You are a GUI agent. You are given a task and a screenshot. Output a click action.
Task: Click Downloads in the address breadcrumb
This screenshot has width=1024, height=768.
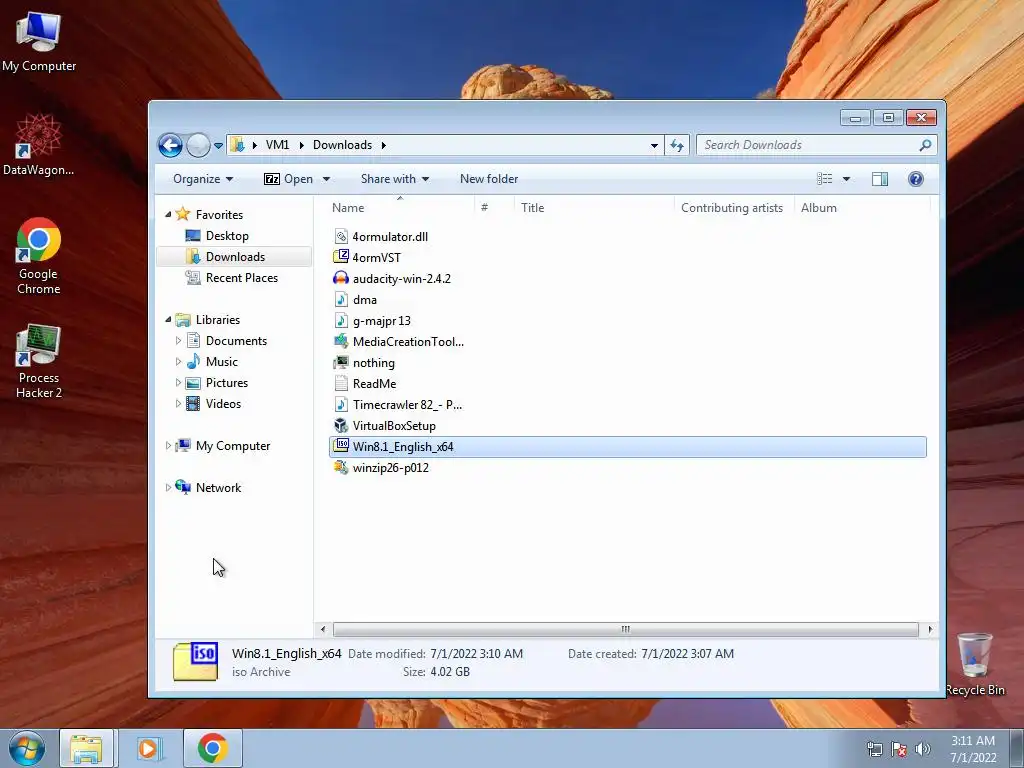(x=342, y=145)
